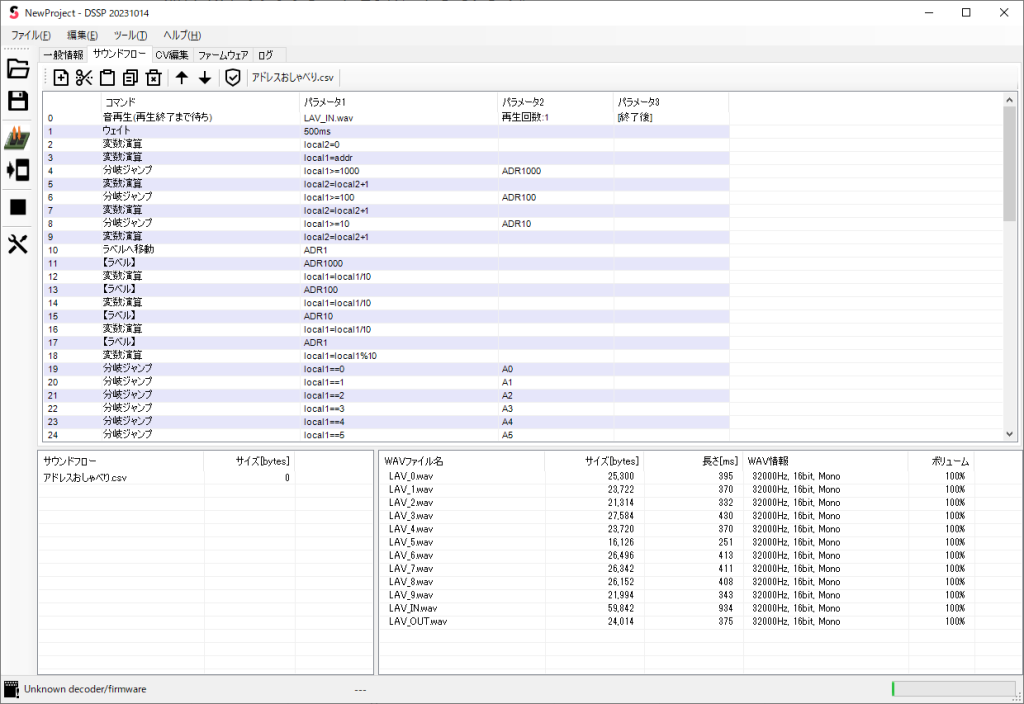This screenshot has width=1024, height=704.
Task: Click the green progress bar in status bar
Action: tap(953, 689)
